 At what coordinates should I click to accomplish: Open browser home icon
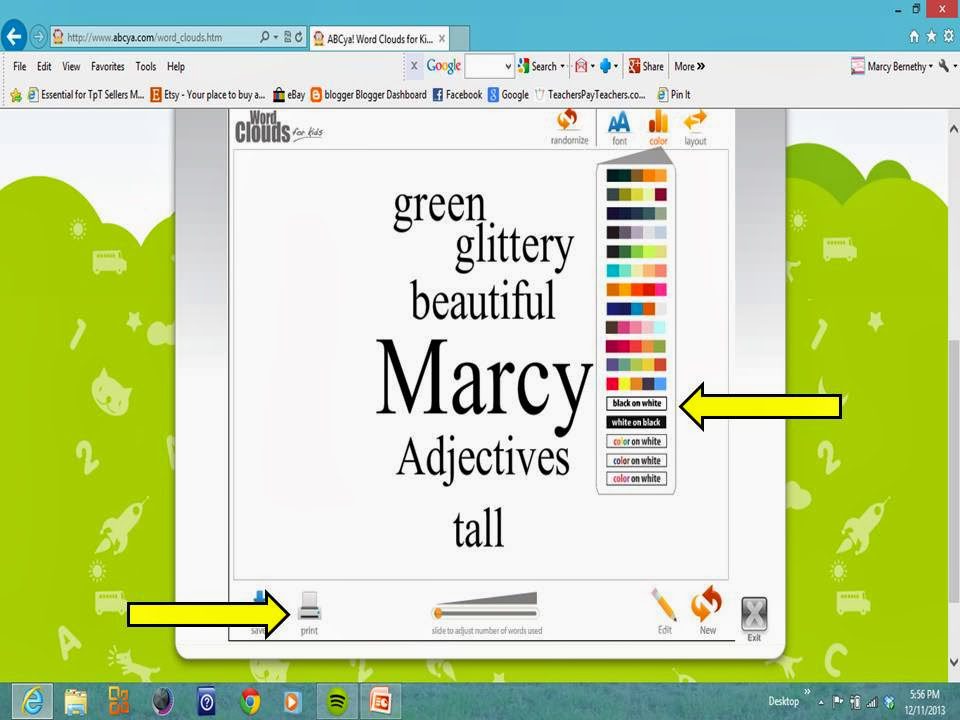pos(913,36)
